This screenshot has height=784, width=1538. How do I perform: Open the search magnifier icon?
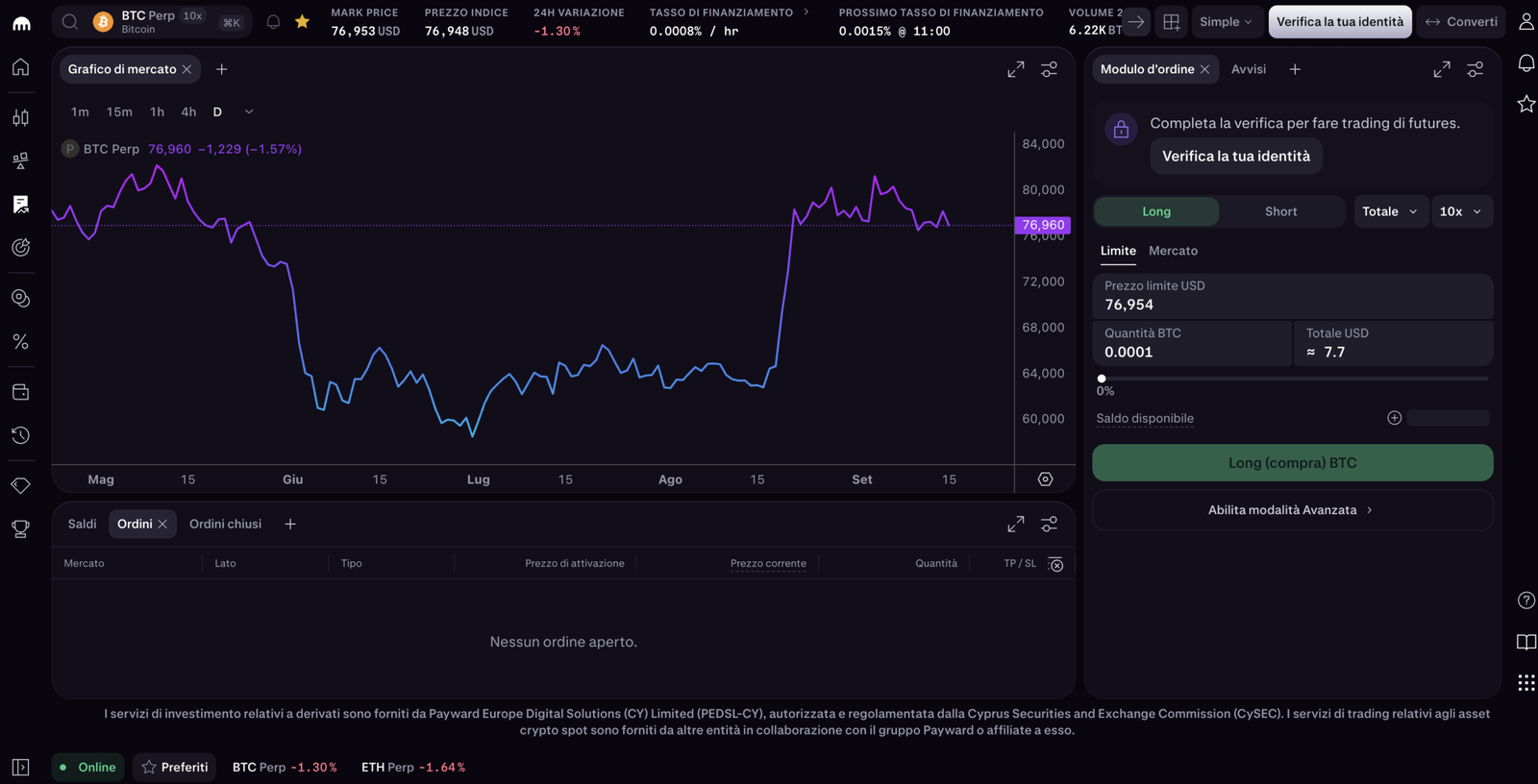(70, 21)
